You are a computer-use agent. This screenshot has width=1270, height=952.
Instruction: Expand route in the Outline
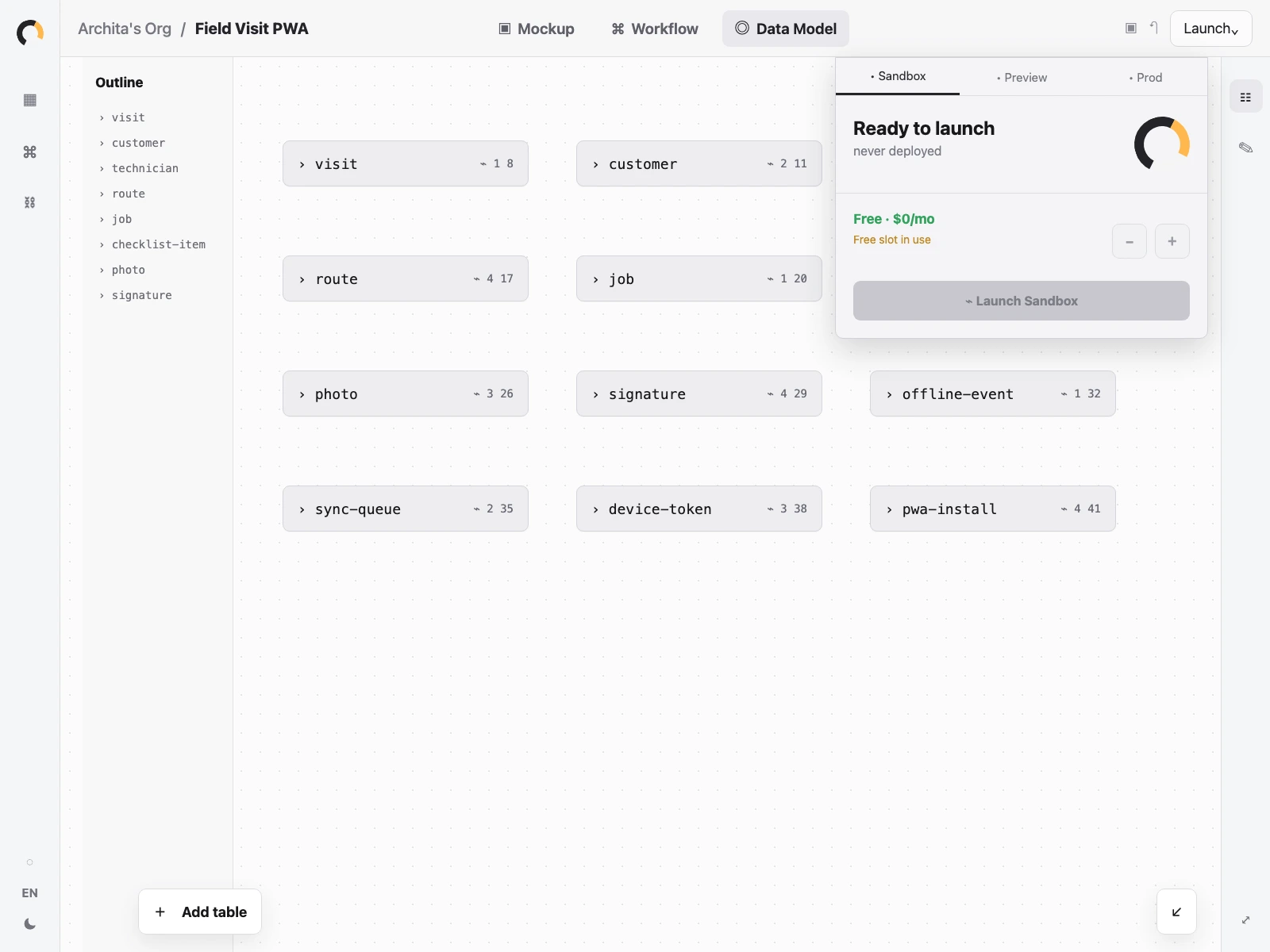[102, 194]
